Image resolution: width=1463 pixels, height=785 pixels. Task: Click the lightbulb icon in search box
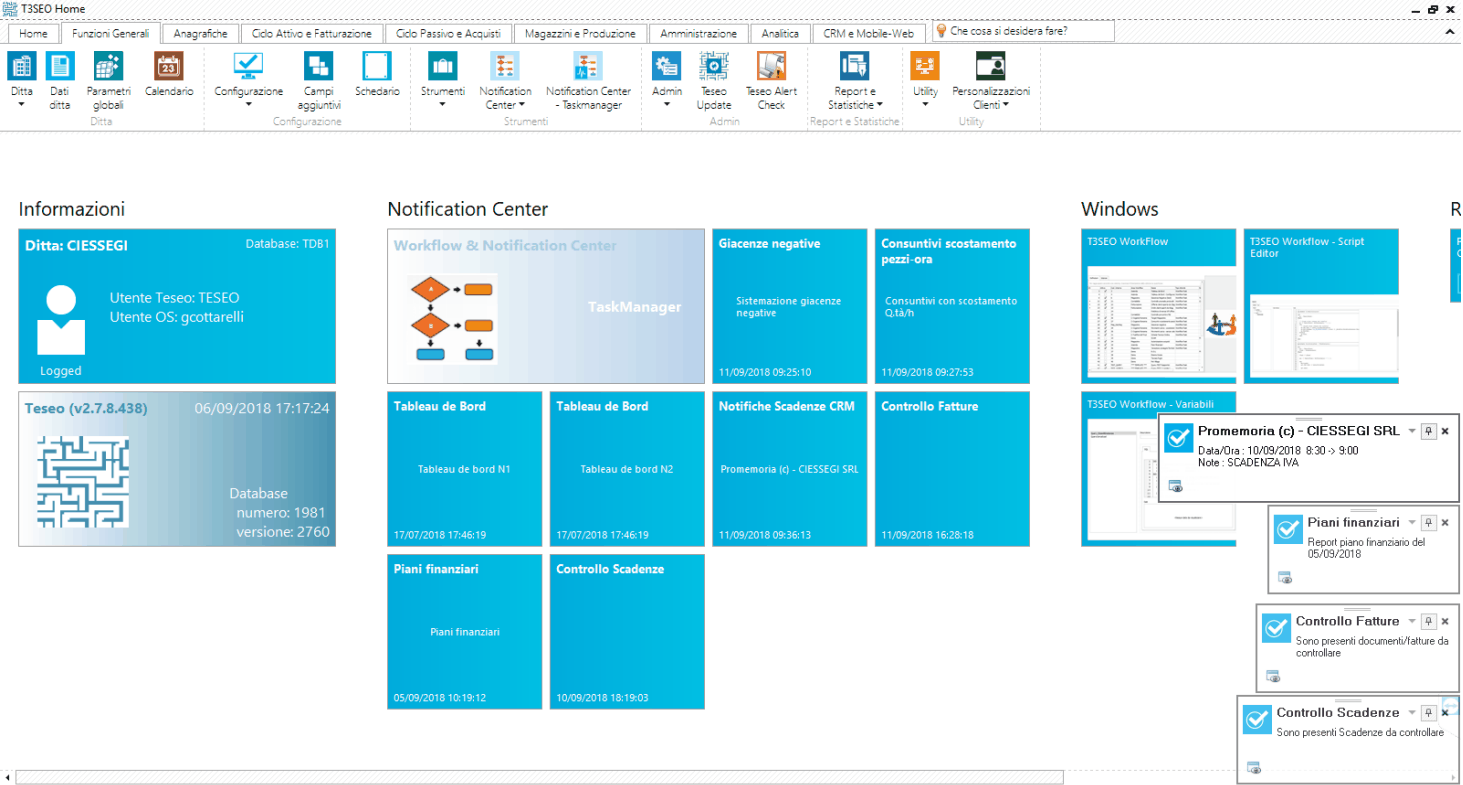pyautogui.click(x=941, y=31)
